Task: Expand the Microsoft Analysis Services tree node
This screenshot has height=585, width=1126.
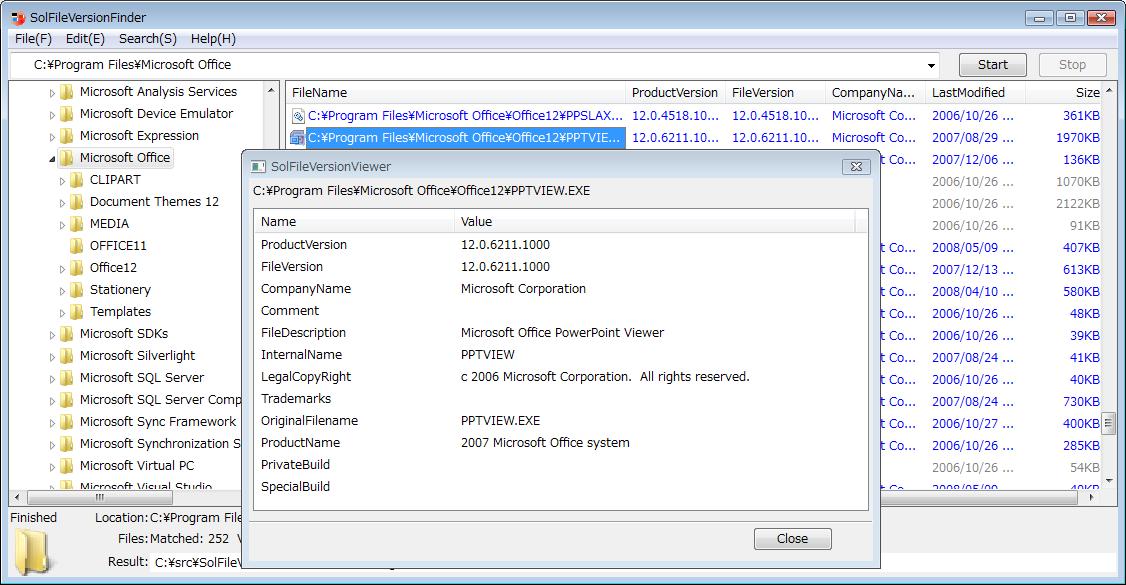Action: point(52,93)
